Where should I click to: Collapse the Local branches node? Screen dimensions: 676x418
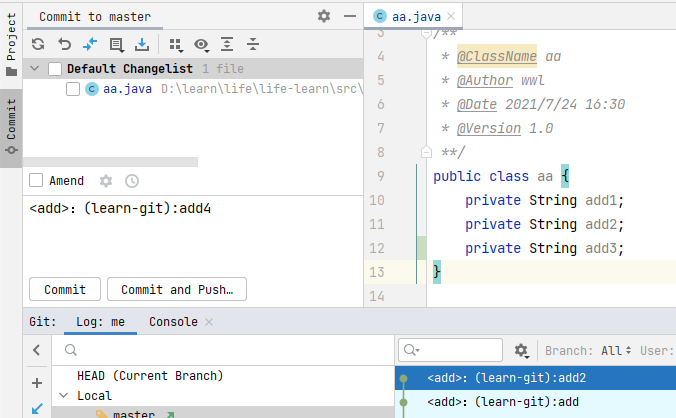point(65,396)
